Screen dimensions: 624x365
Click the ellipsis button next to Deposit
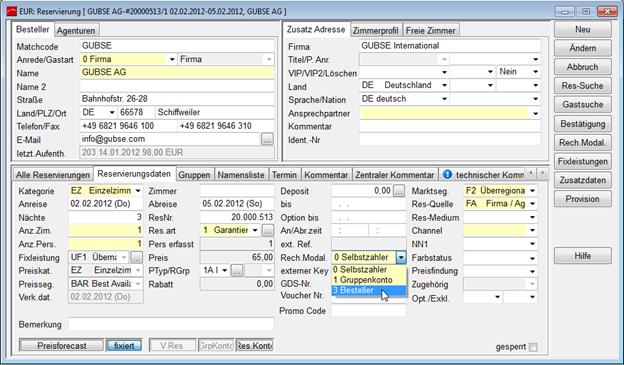(x=399, y=191)
